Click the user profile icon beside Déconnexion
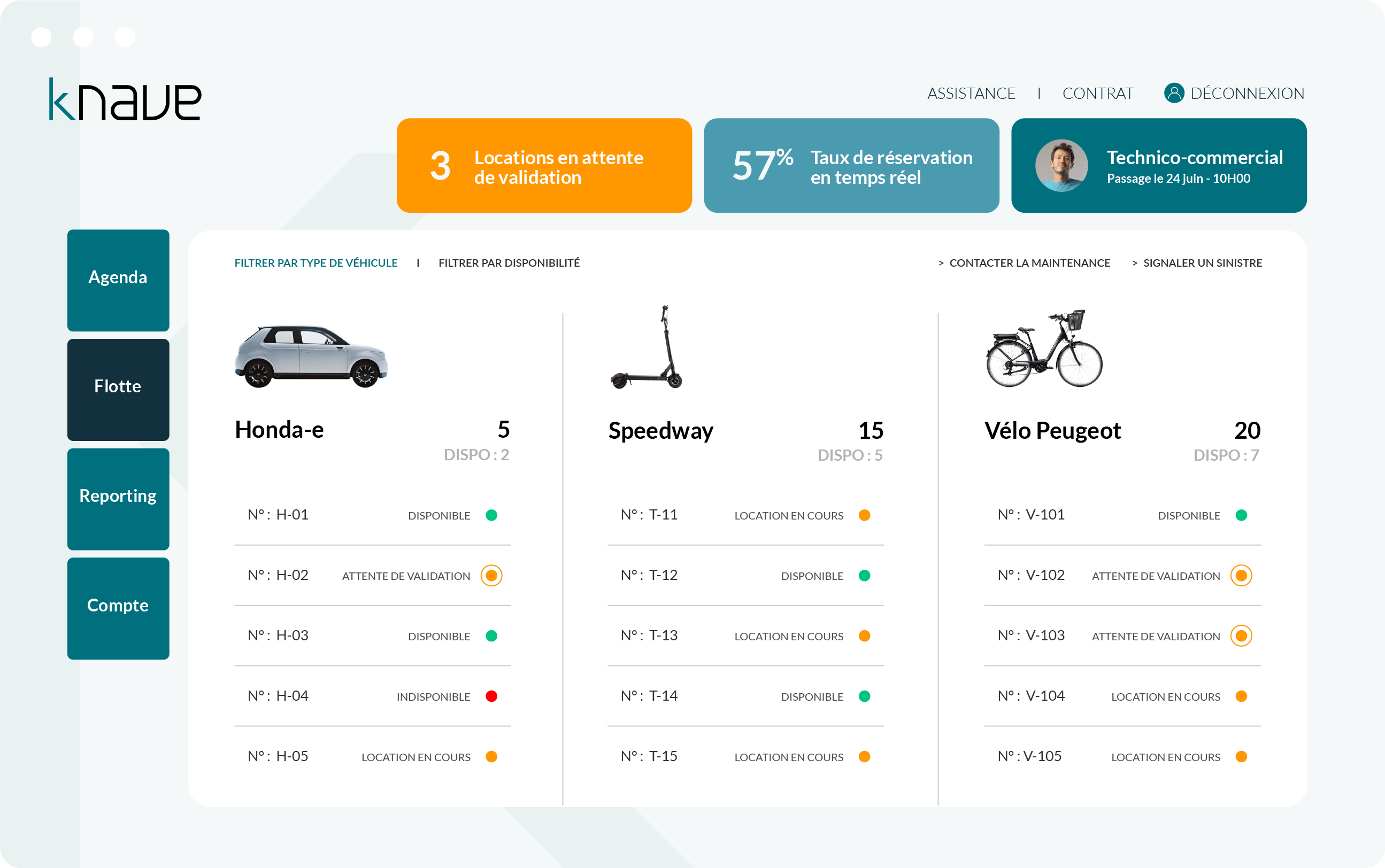1385x868 pixels. point(1174,93)
